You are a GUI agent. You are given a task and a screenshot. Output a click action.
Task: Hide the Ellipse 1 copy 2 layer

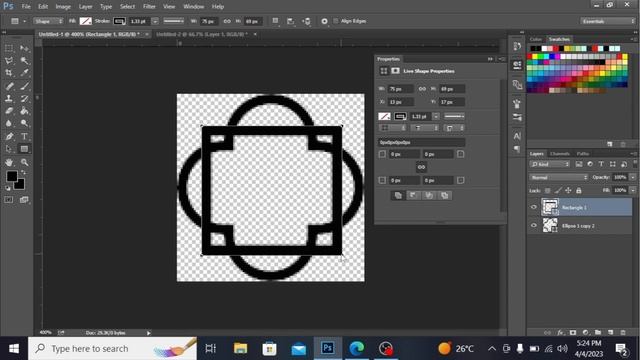click(533, 225)
